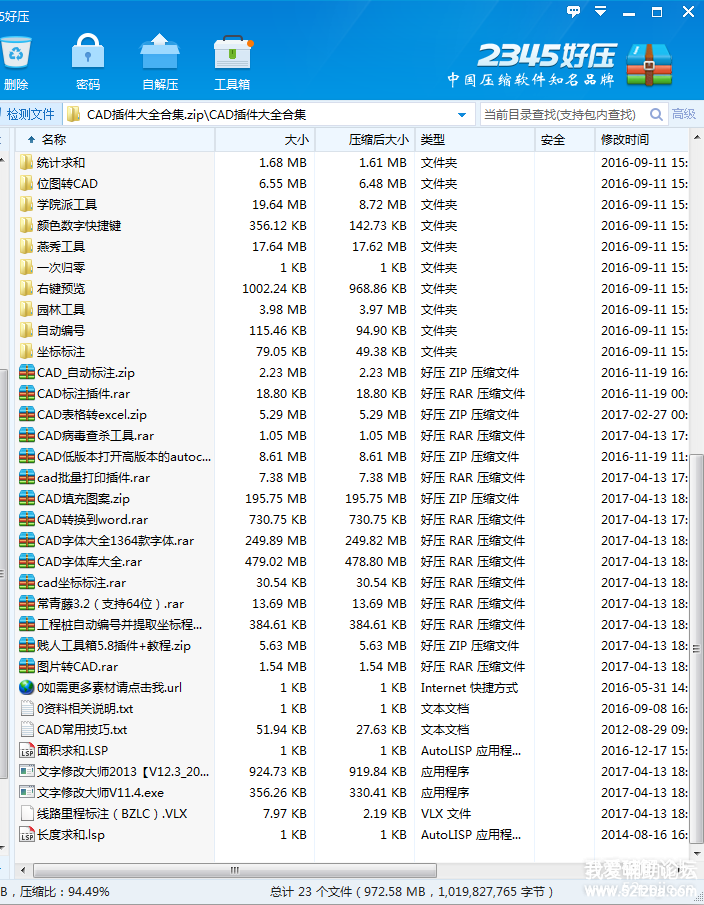The image size is (704, 905).
Task: Click the 2345好压 archive logo icon
Action: [650, 65]
